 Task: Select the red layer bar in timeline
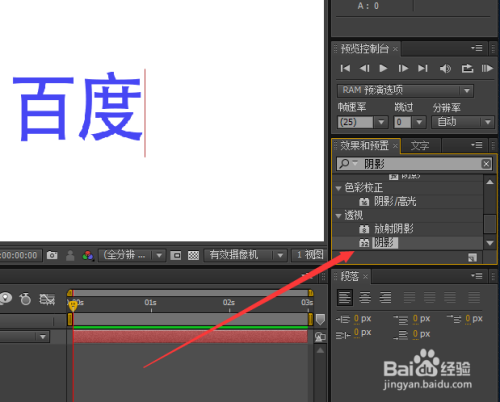[x=190, y=336]
